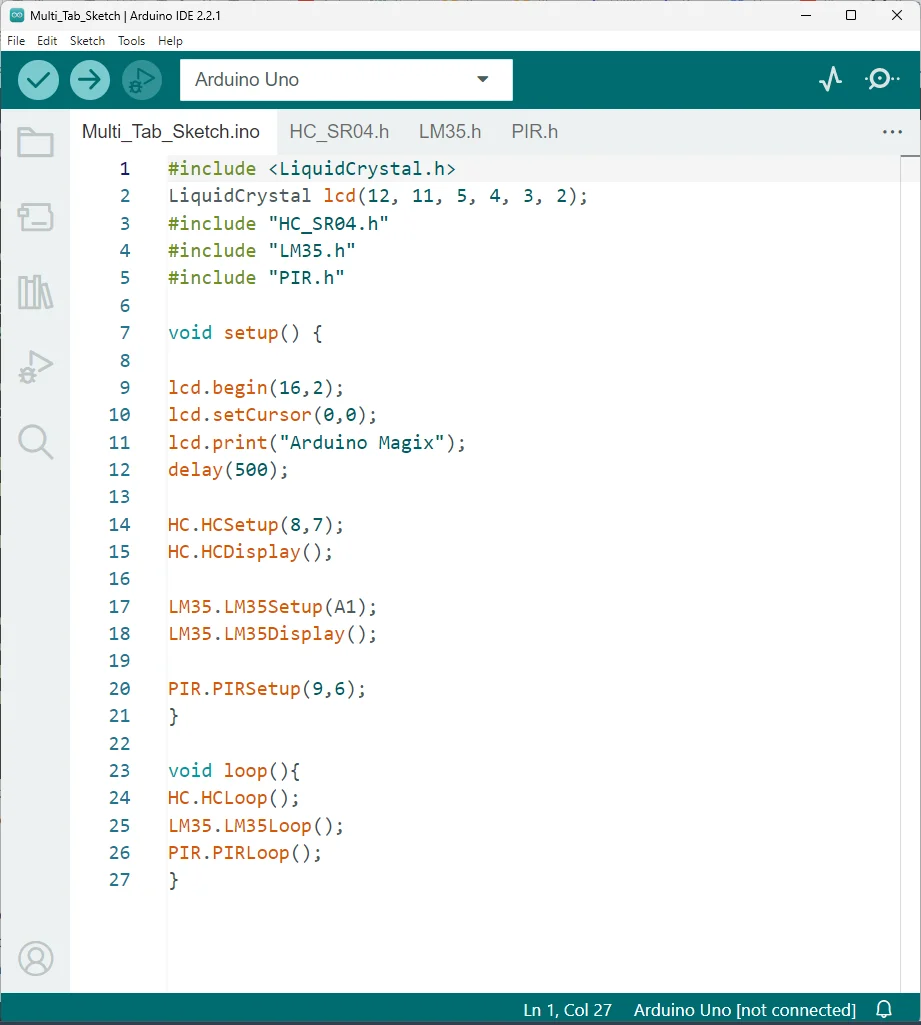Screen dimensions: 921x1025
Task: Click line number 1 in gutter
Action: click(124, 169)
